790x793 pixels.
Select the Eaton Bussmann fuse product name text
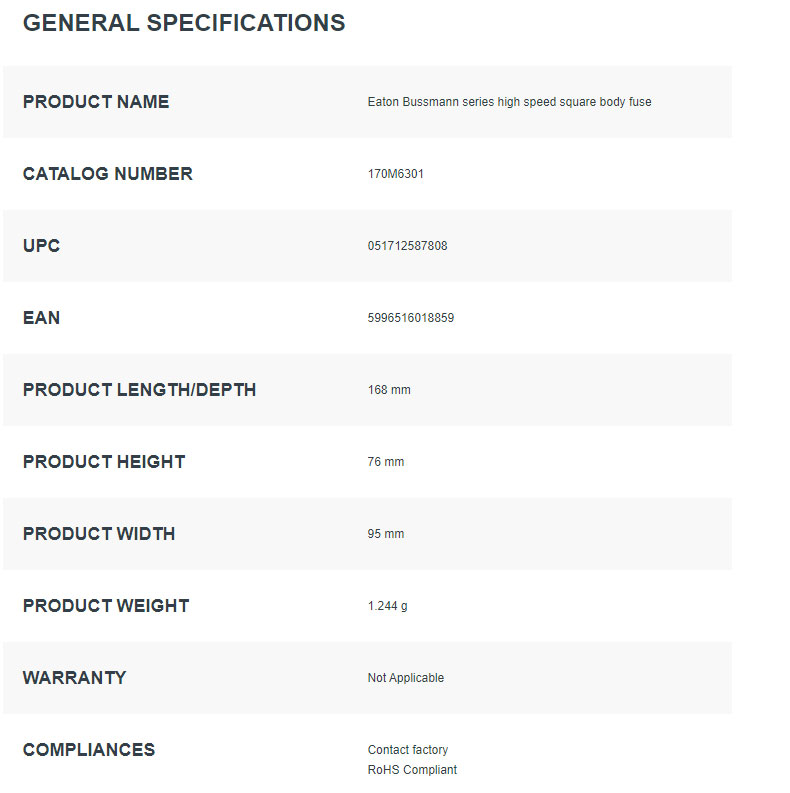click(509, 102)
